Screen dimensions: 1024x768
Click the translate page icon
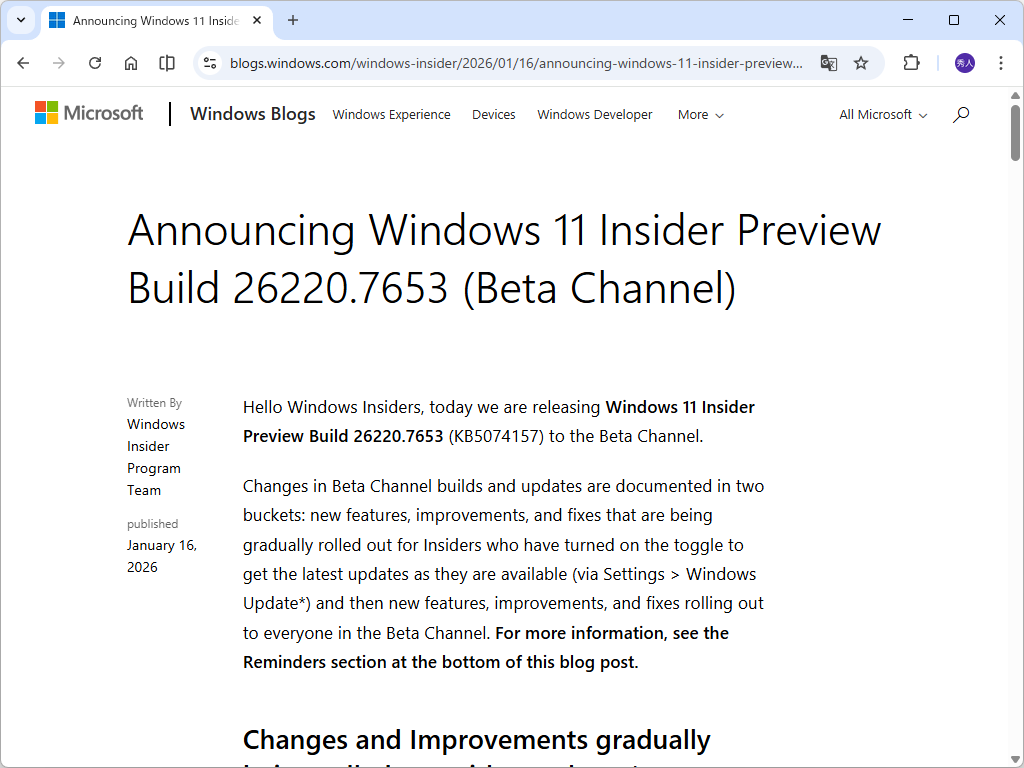tap(829, 63)
